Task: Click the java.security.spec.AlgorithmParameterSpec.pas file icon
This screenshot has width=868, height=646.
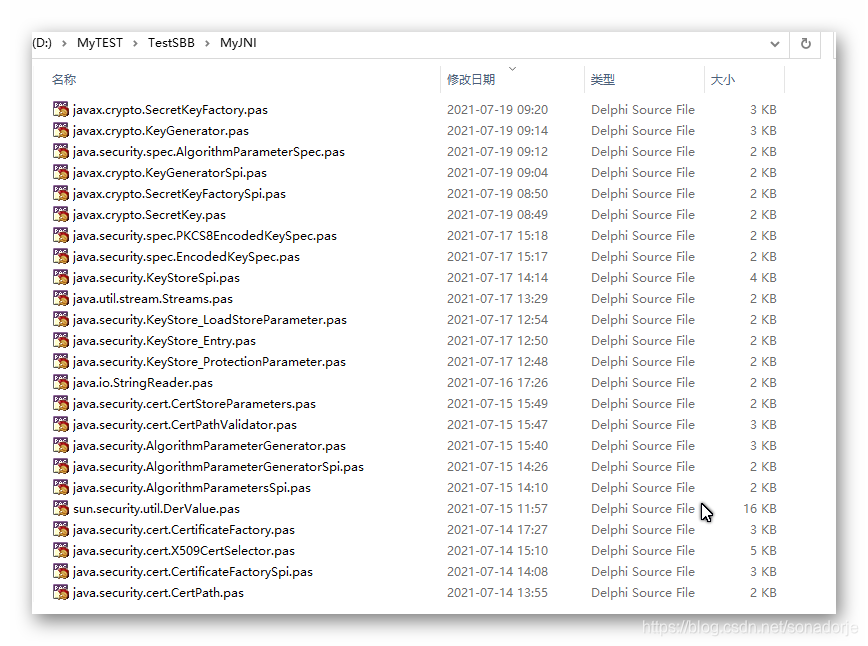Action: point(60,151)
